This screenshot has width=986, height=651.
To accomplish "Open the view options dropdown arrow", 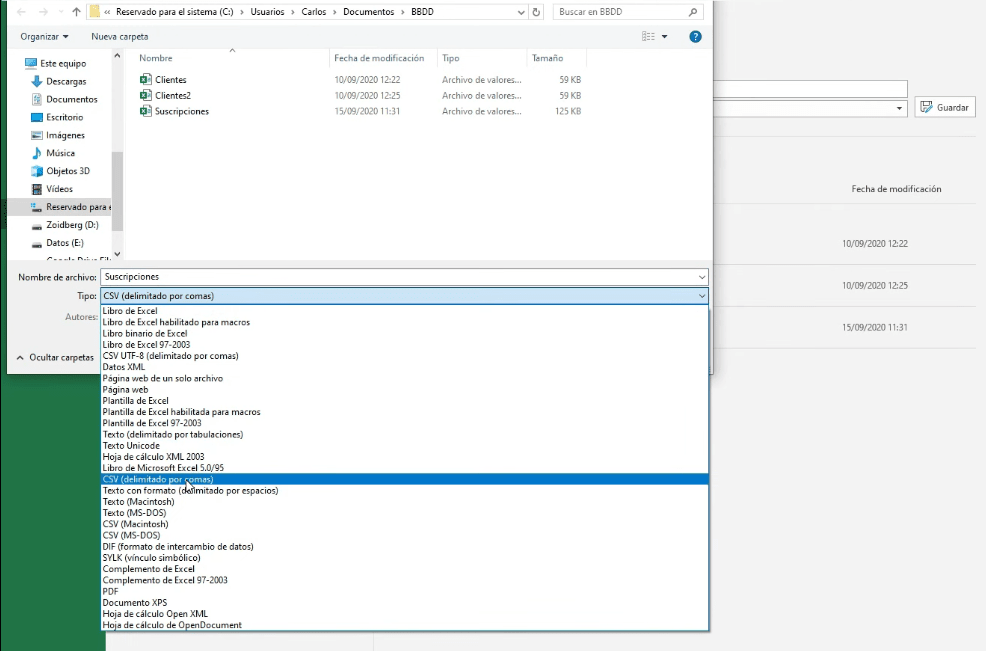I will [x=664, y=36].
